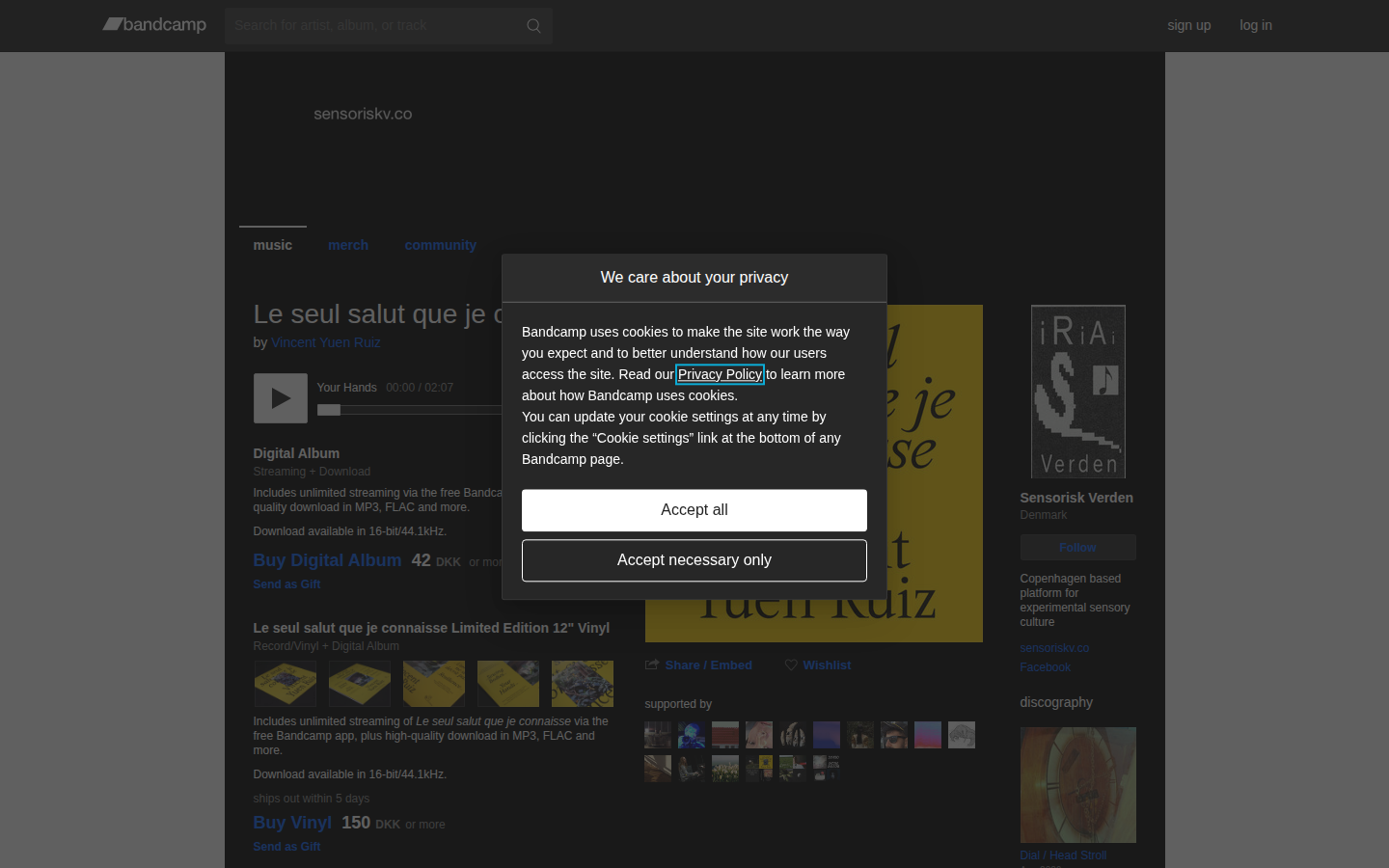Open third supporter avatar in bottom row

[x=725, y=769]
